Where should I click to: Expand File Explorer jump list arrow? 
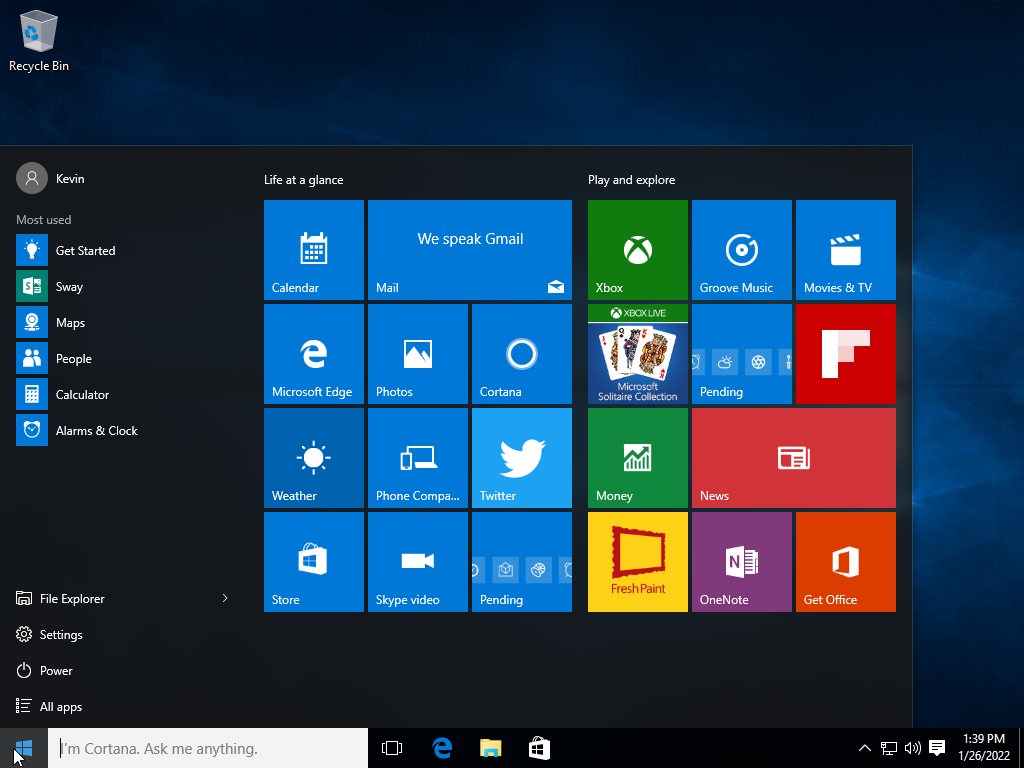(x=225, y=598)
